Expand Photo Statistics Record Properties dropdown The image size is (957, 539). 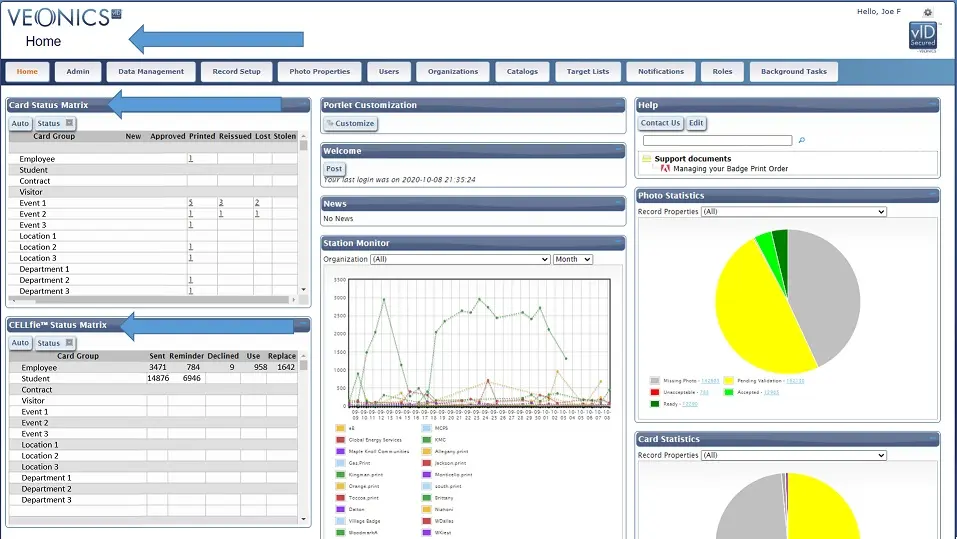point(793,212)
